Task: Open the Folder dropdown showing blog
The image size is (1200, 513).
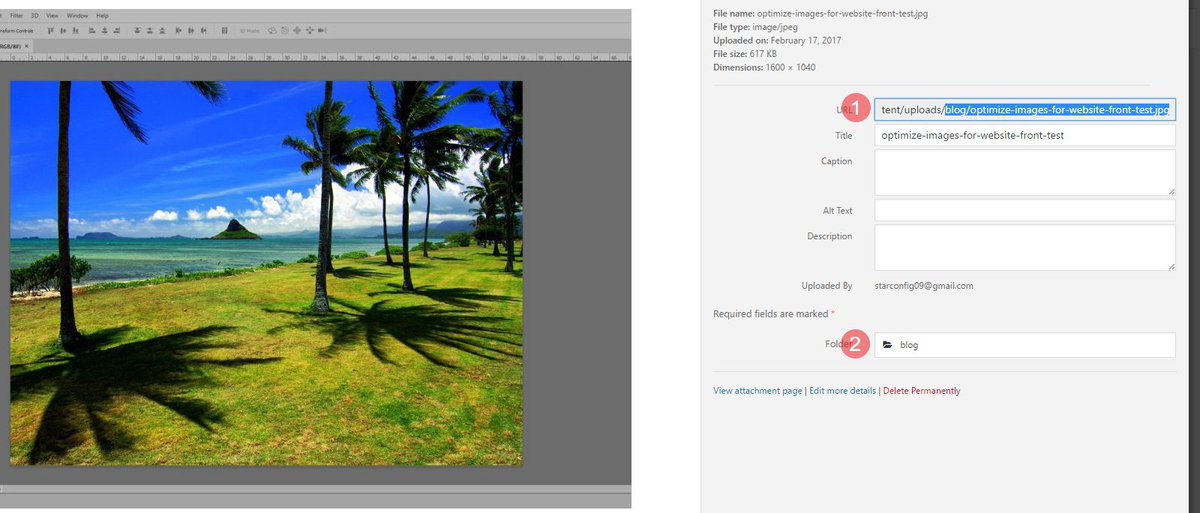Action: (1025, 345)
